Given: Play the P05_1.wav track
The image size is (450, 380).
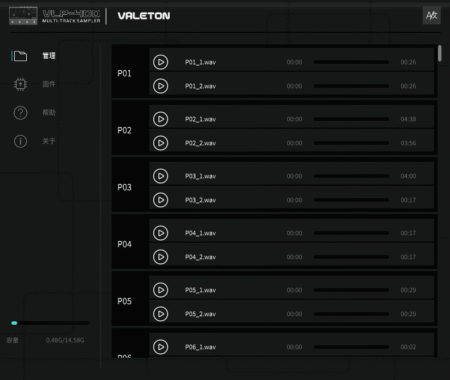Looking at the screenshot, I should pyautogui.click(x=160, y=290).
